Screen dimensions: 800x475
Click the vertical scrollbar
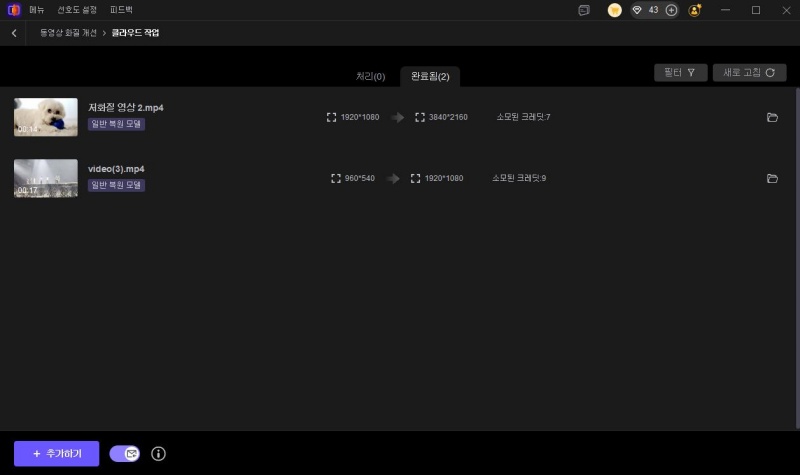point(797,258)
